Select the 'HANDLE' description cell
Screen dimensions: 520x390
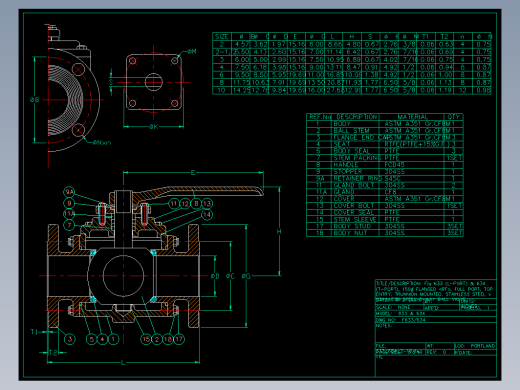click(x=346, y=165)
